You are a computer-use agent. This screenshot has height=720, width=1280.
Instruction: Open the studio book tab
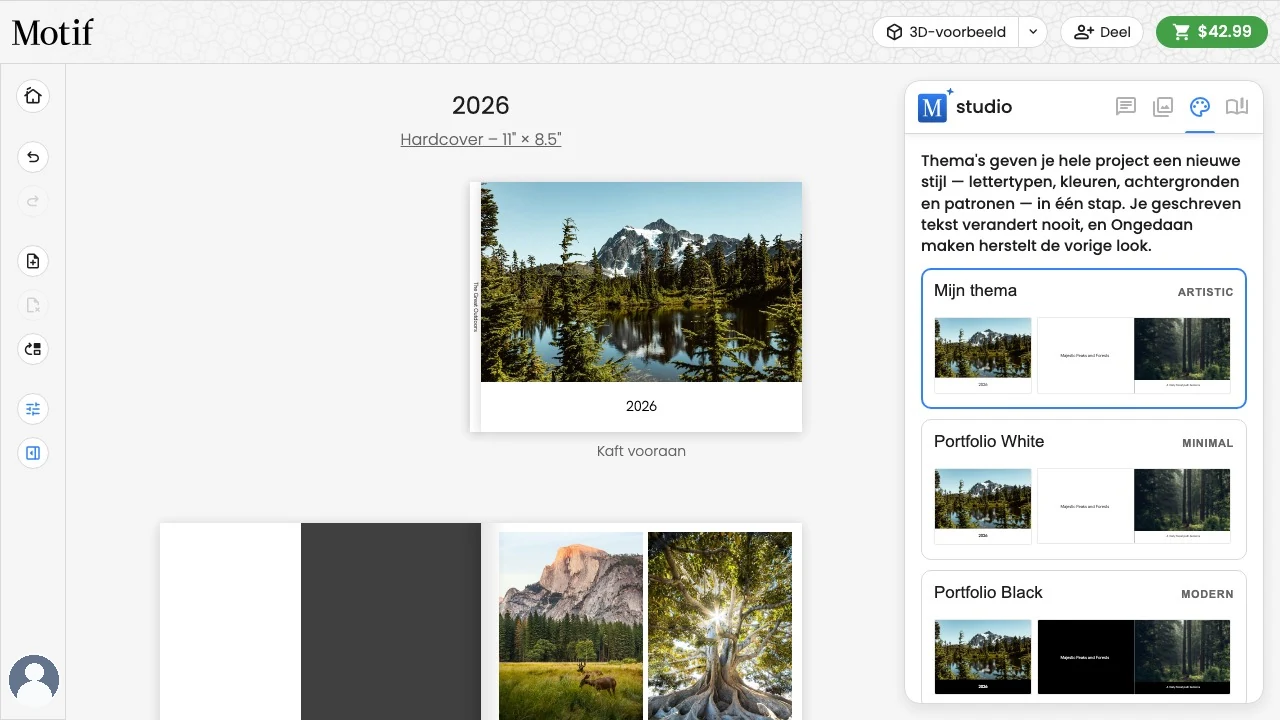[x=1237, y=107]
